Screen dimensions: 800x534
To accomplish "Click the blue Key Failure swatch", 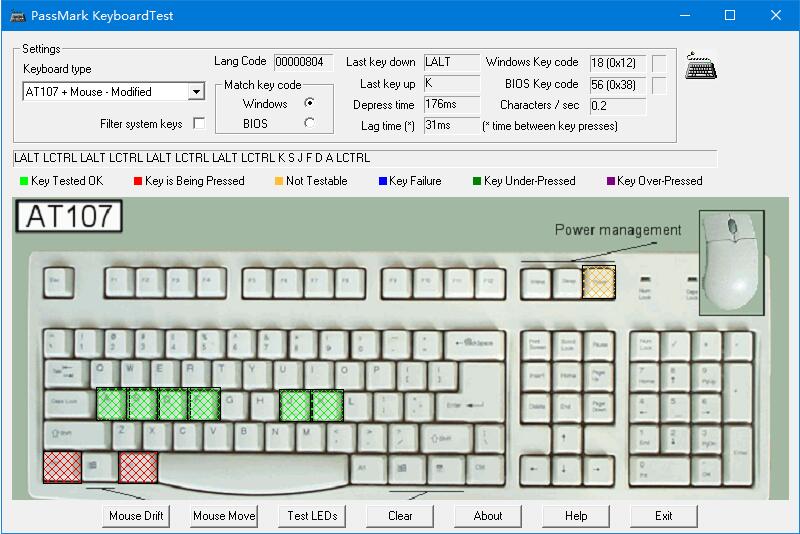I will click(x=383, y=181).
